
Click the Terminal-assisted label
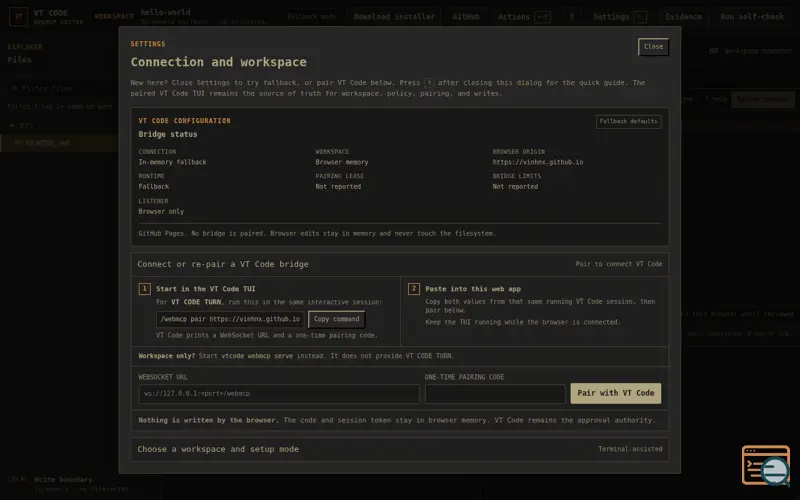tap(630, 449)
